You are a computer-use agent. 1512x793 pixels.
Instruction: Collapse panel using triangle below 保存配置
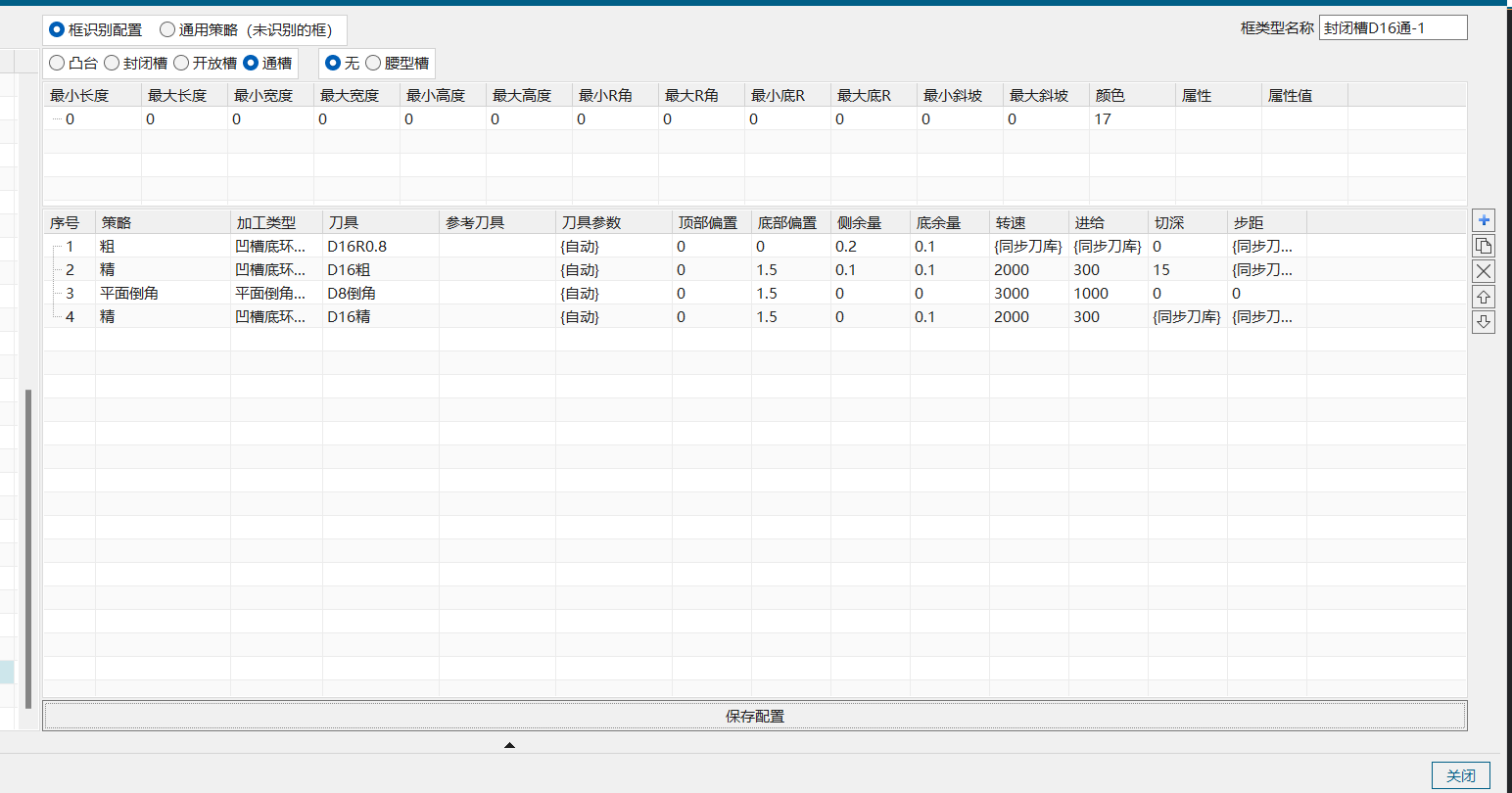click(509, 745)
